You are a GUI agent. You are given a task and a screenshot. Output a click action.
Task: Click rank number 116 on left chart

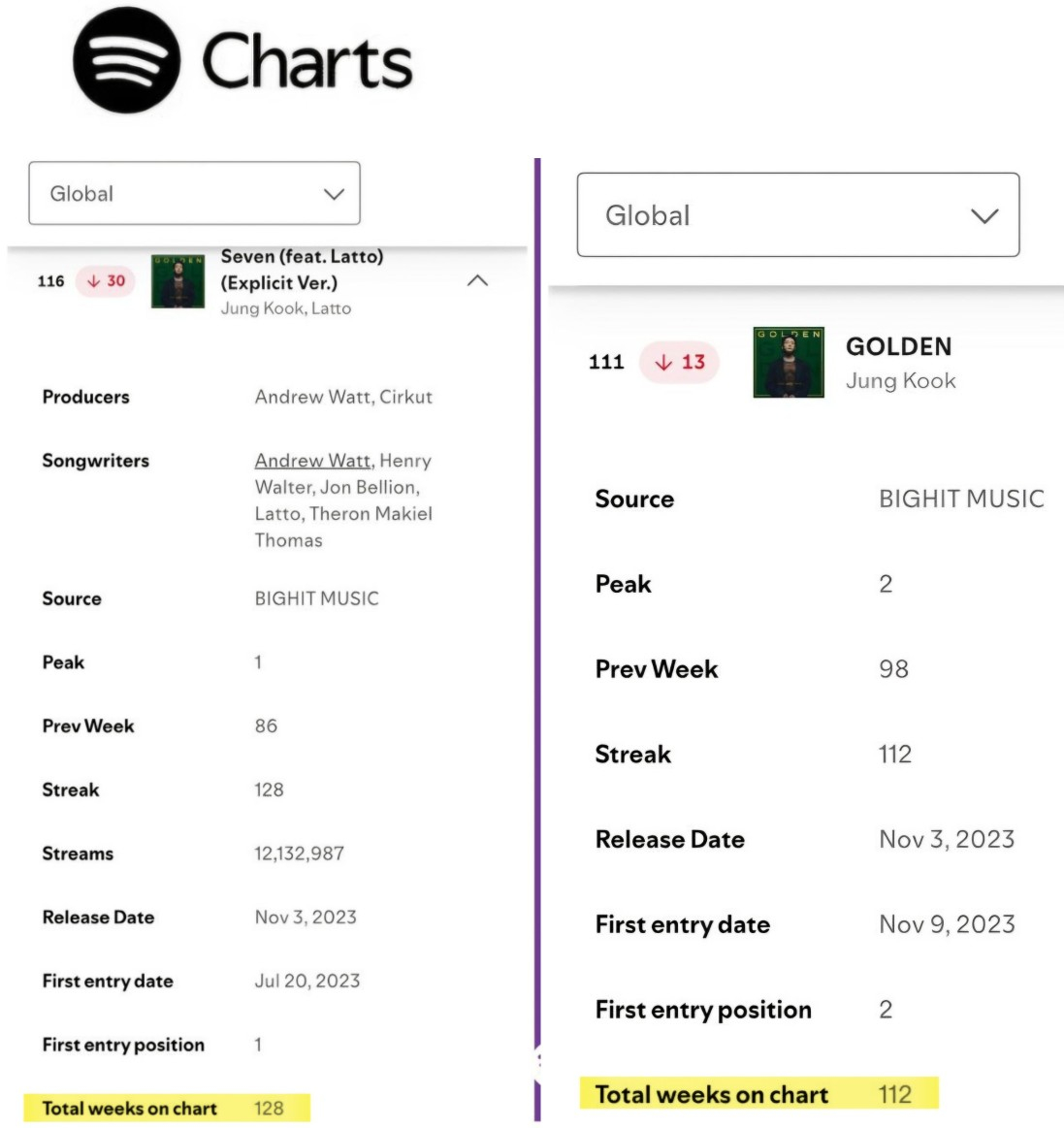tap(50, 281)
